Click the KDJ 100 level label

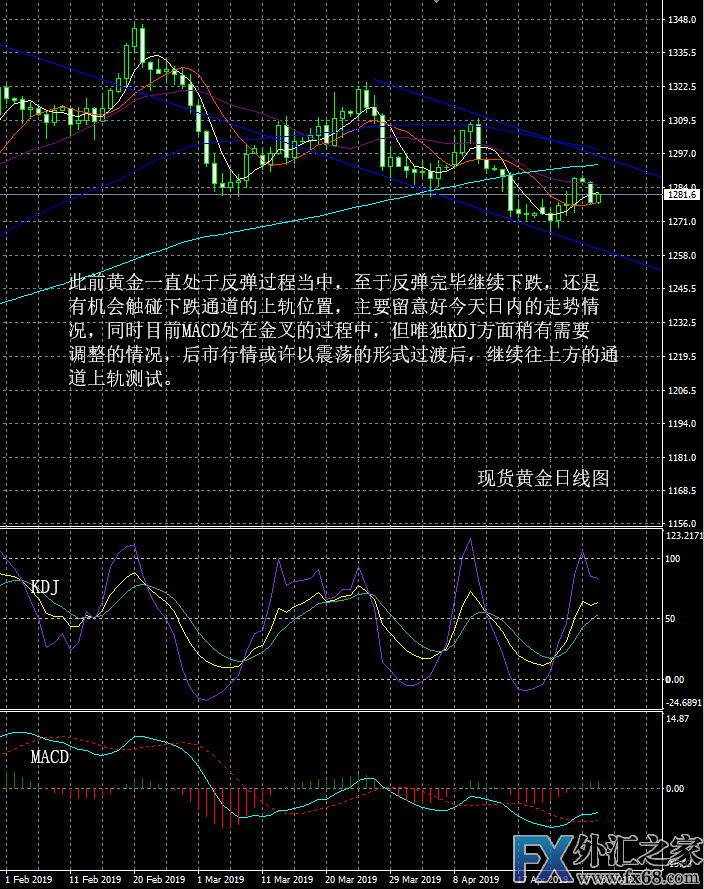[674, 559]
